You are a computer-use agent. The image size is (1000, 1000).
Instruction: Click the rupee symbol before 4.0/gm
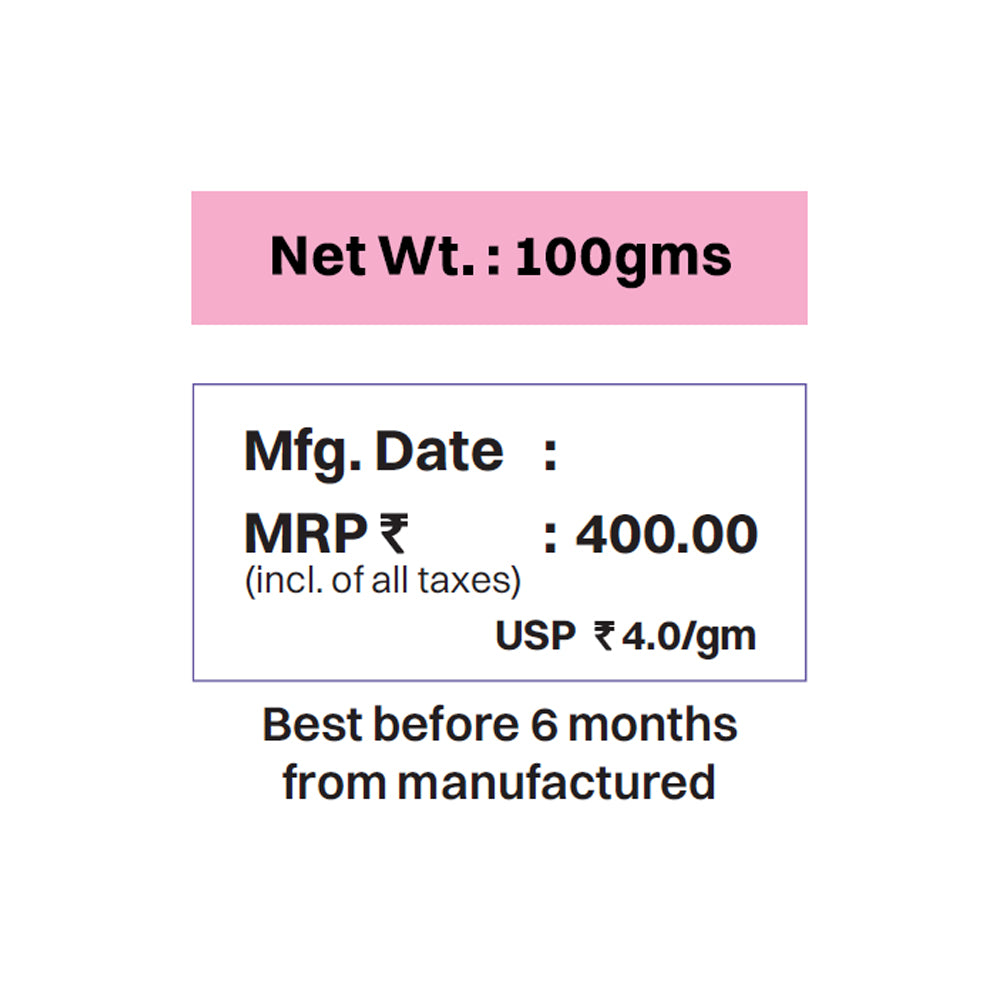tap(605, 635)
